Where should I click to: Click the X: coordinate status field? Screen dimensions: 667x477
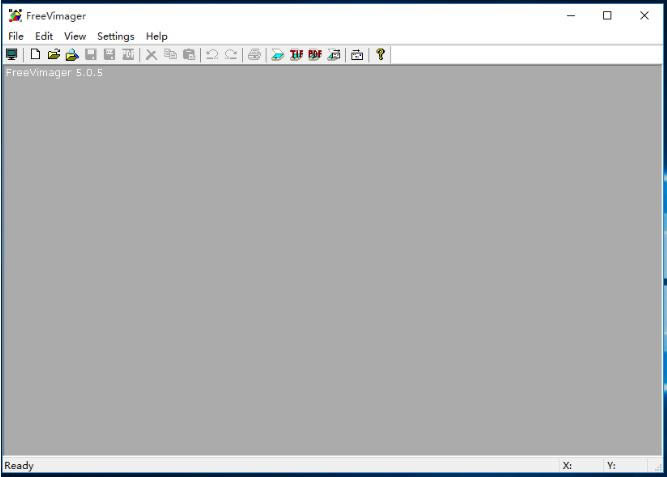tap(580, 466)
